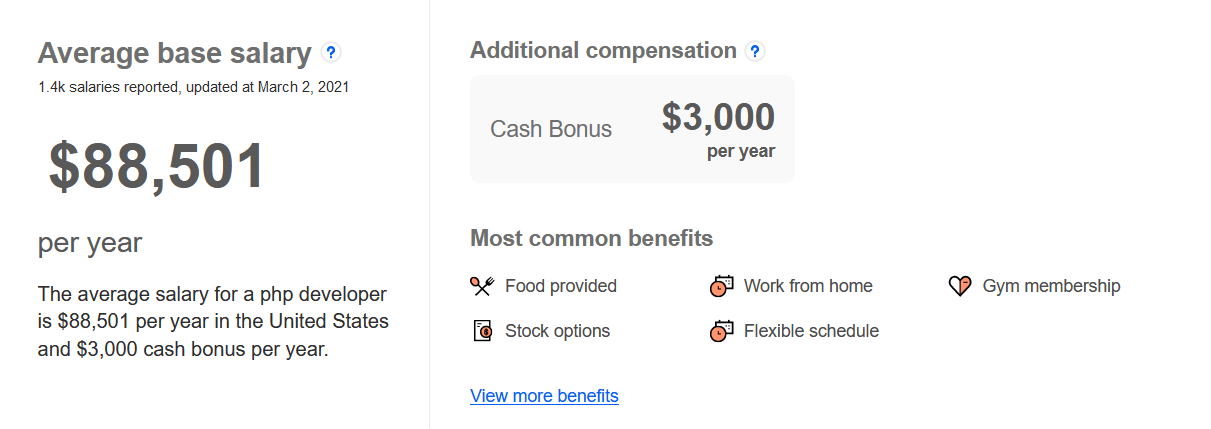This screenshot has height=429, width=1211.
Task: Click the salaries reported update date text
Action: 193,87
